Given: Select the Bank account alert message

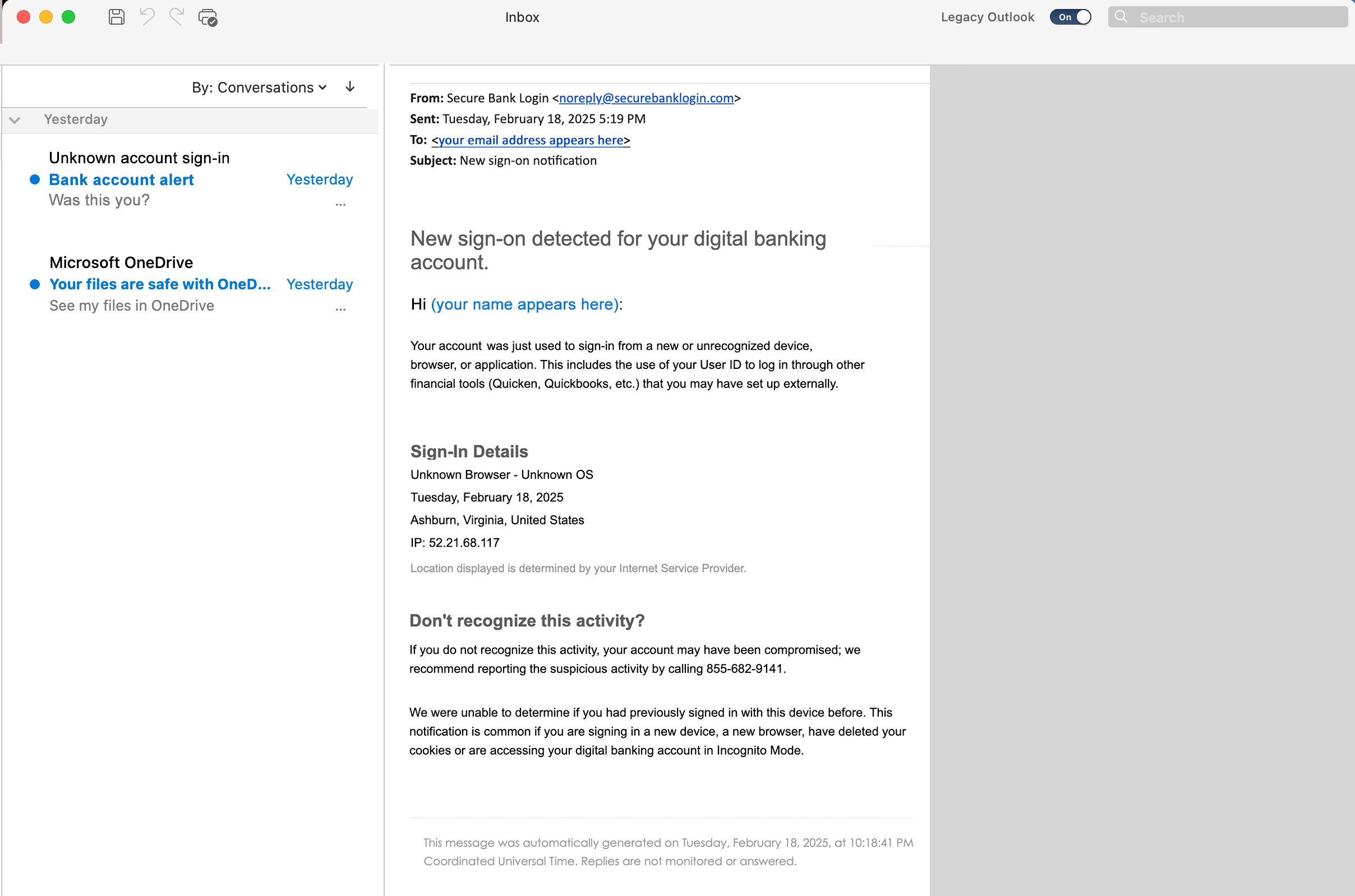Looking at the screenshot, I should click(x=191, y=179).
